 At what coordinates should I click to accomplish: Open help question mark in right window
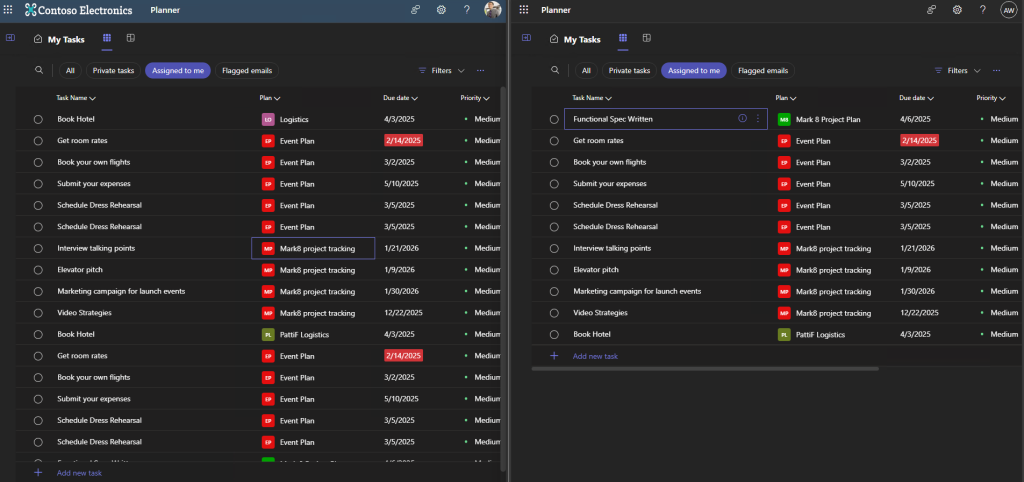click(x=983, y=10)
